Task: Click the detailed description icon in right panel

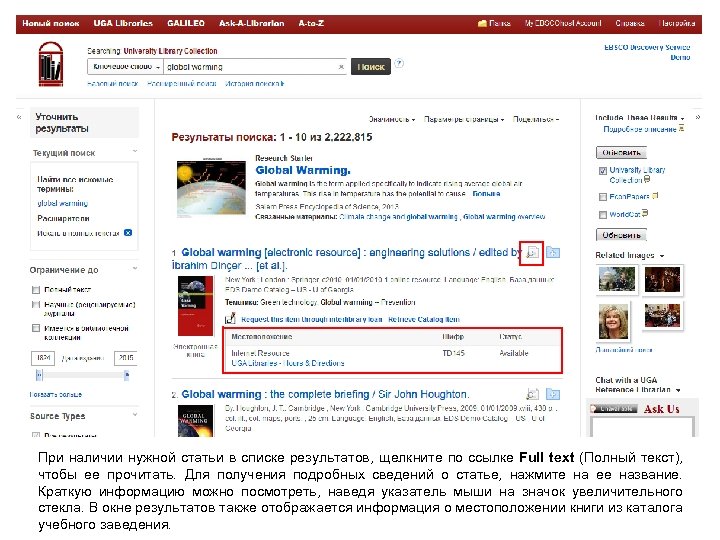Action: point(681,128)
